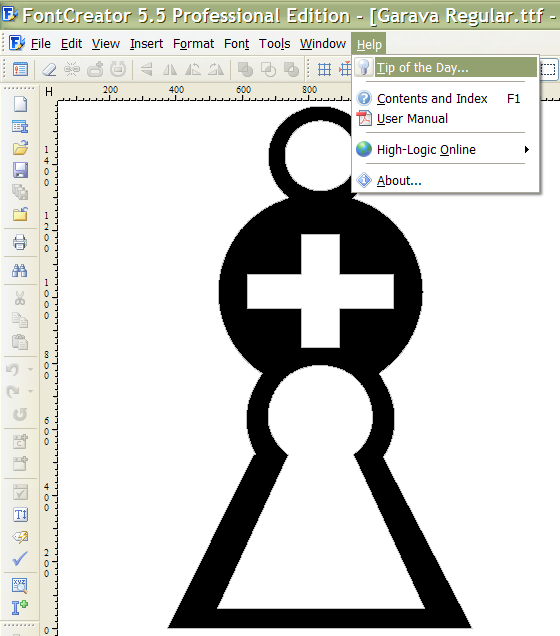Click the greyed checkmark window icon

20,492
